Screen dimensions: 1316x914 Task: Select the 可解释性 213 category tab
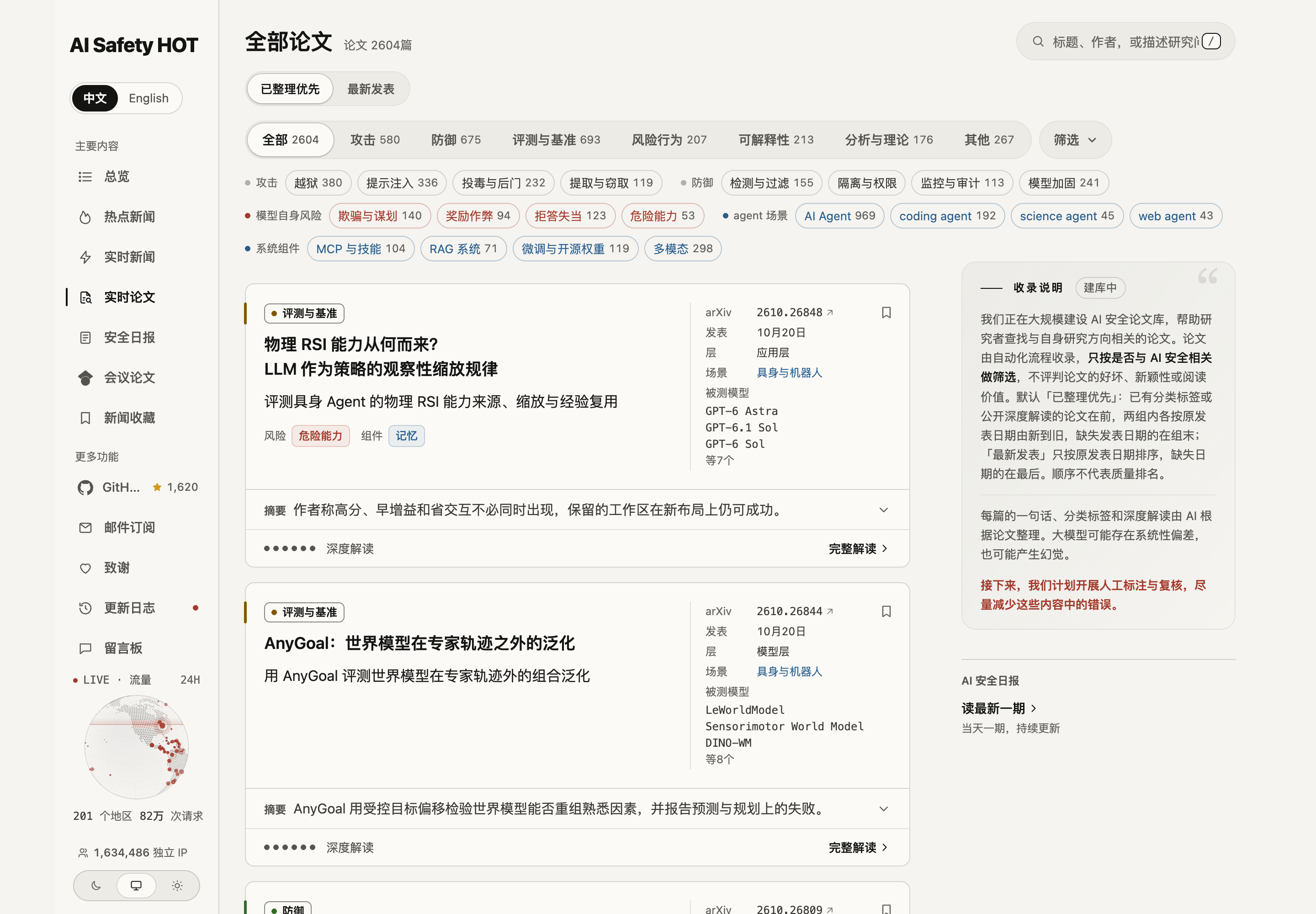pos(776,140)
